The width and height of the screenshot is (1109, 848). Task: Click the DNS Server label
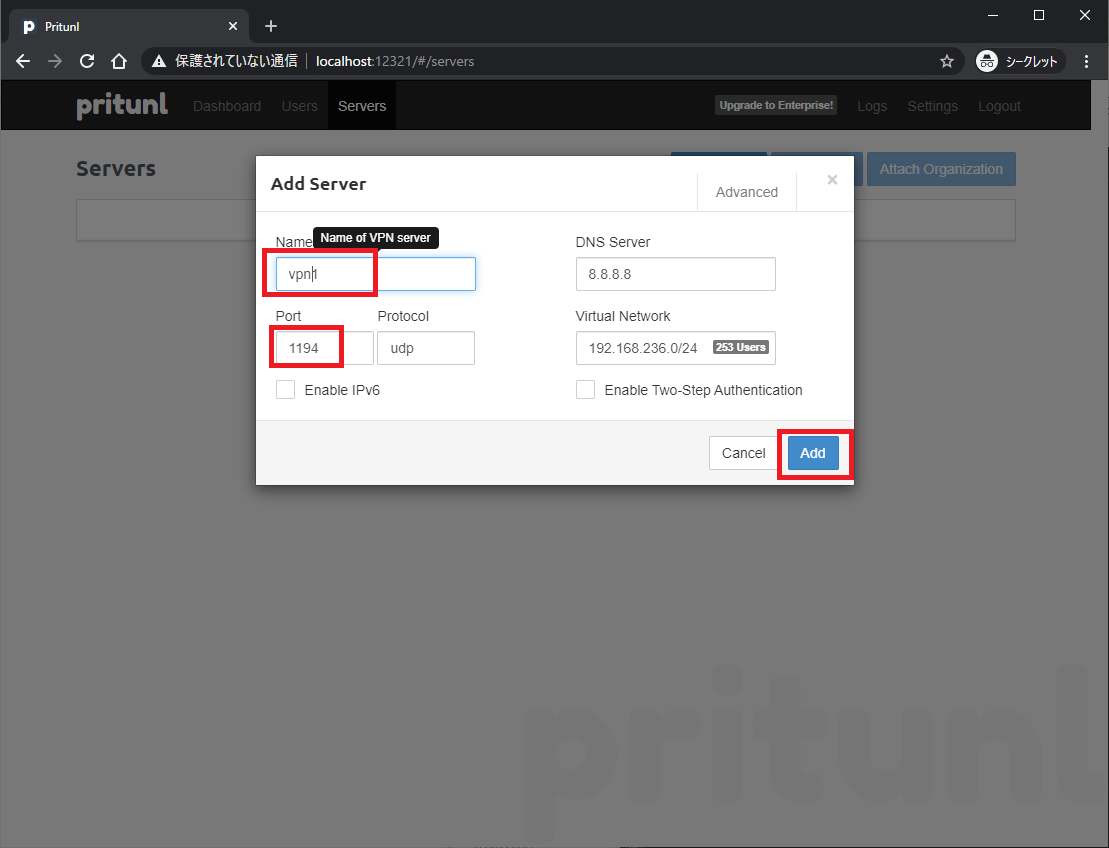pos(612,242)
